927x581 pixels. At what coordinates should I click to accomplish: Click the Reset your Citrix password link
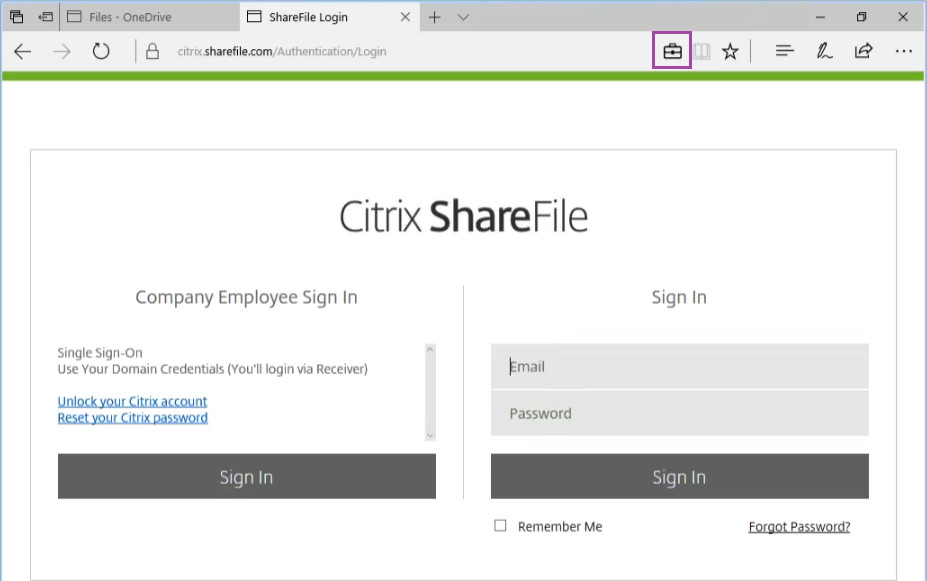pyautogui.click(x=132, y=417)
